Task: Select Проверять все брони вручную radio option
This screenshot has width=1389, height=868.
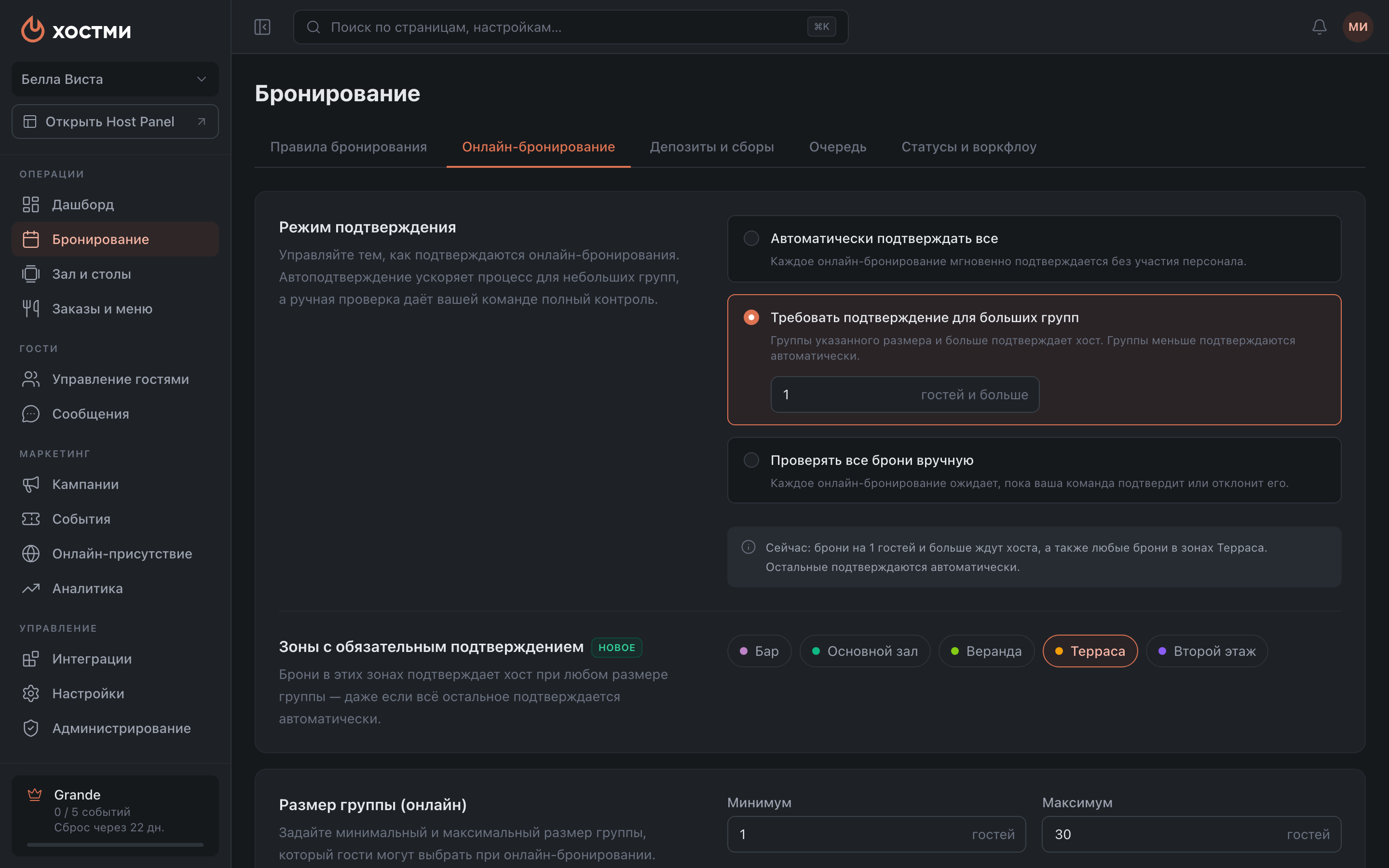Action: 751,460
